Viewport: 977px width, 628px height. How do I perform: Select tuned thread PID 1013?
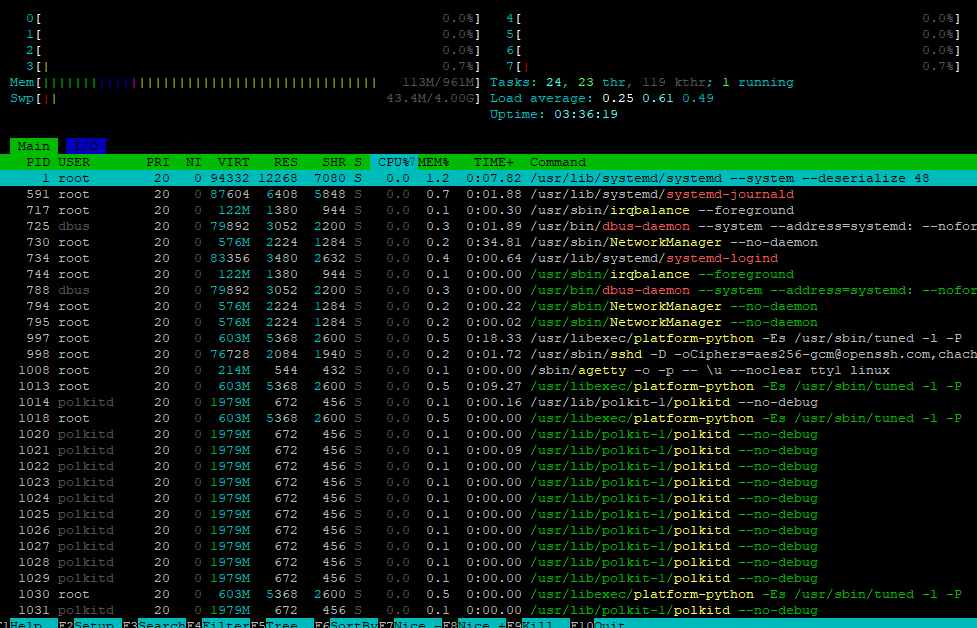coord(488,386)
